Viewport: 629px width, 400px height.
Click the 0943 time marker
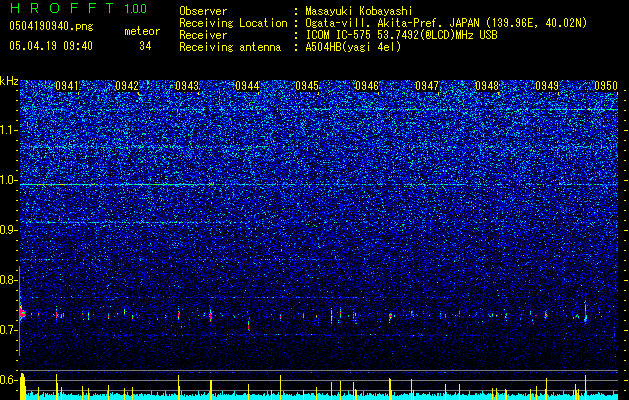(187, 86)
